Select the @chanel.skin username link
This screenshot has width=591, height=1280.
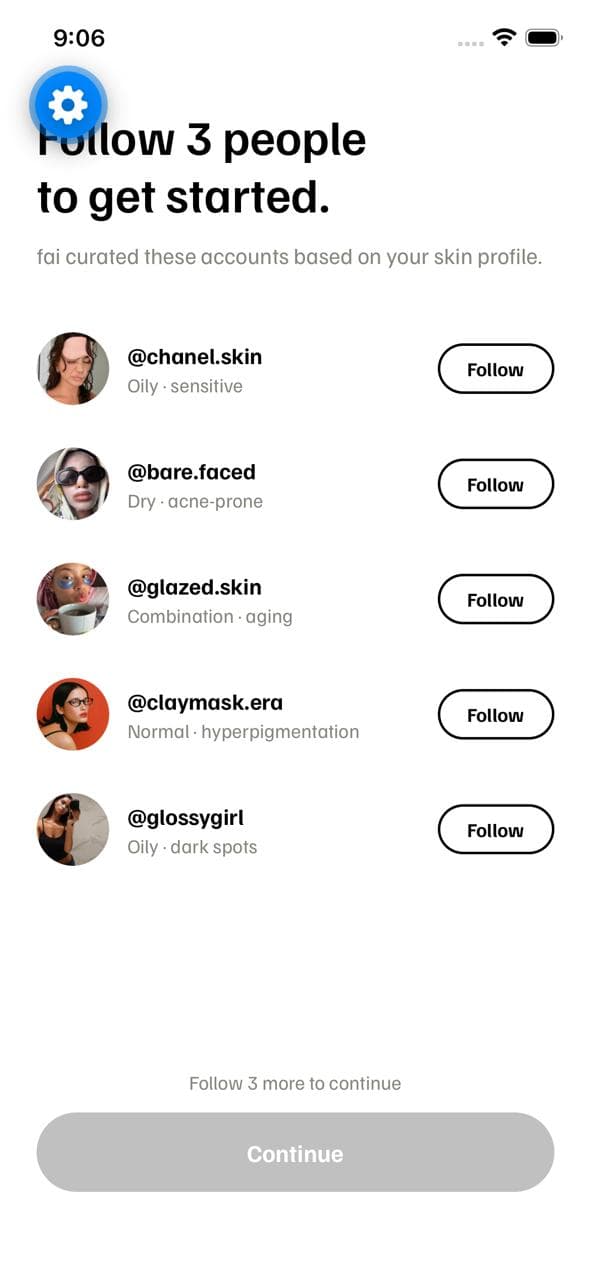(x=195, y=356)
